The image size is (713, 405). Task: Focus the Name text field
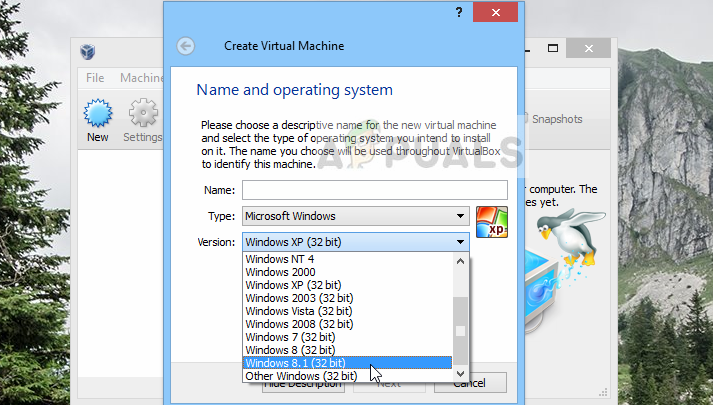[374, 190]
